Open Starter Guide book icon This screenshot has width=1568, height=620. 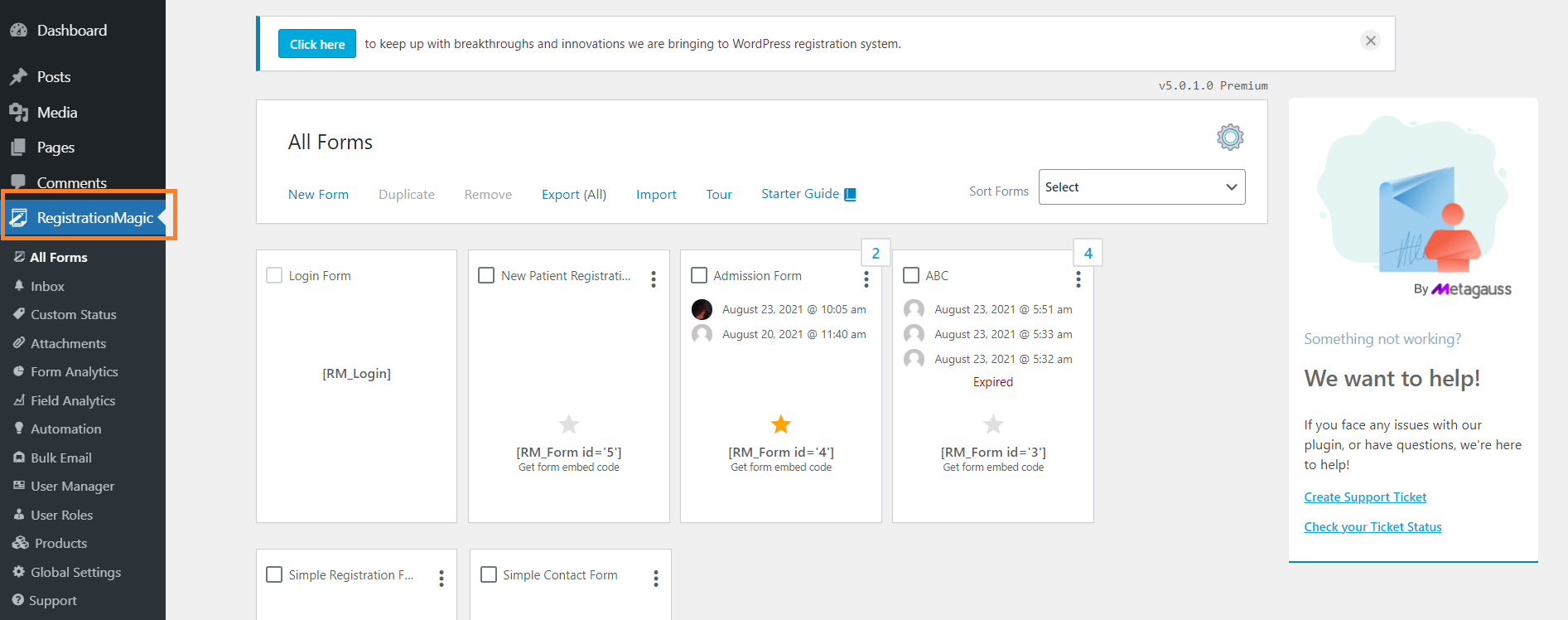(x=850, y=194)
